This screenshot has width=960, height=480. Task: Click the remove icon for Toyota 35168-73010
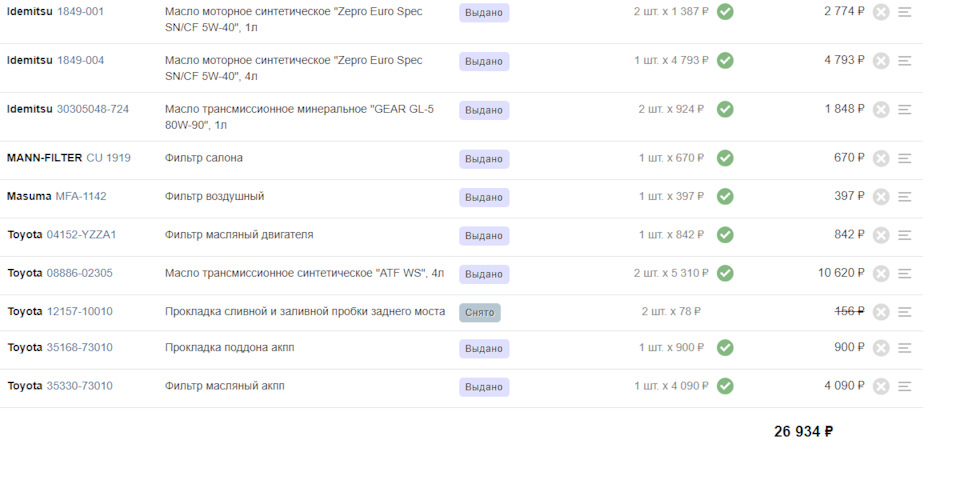880,348
